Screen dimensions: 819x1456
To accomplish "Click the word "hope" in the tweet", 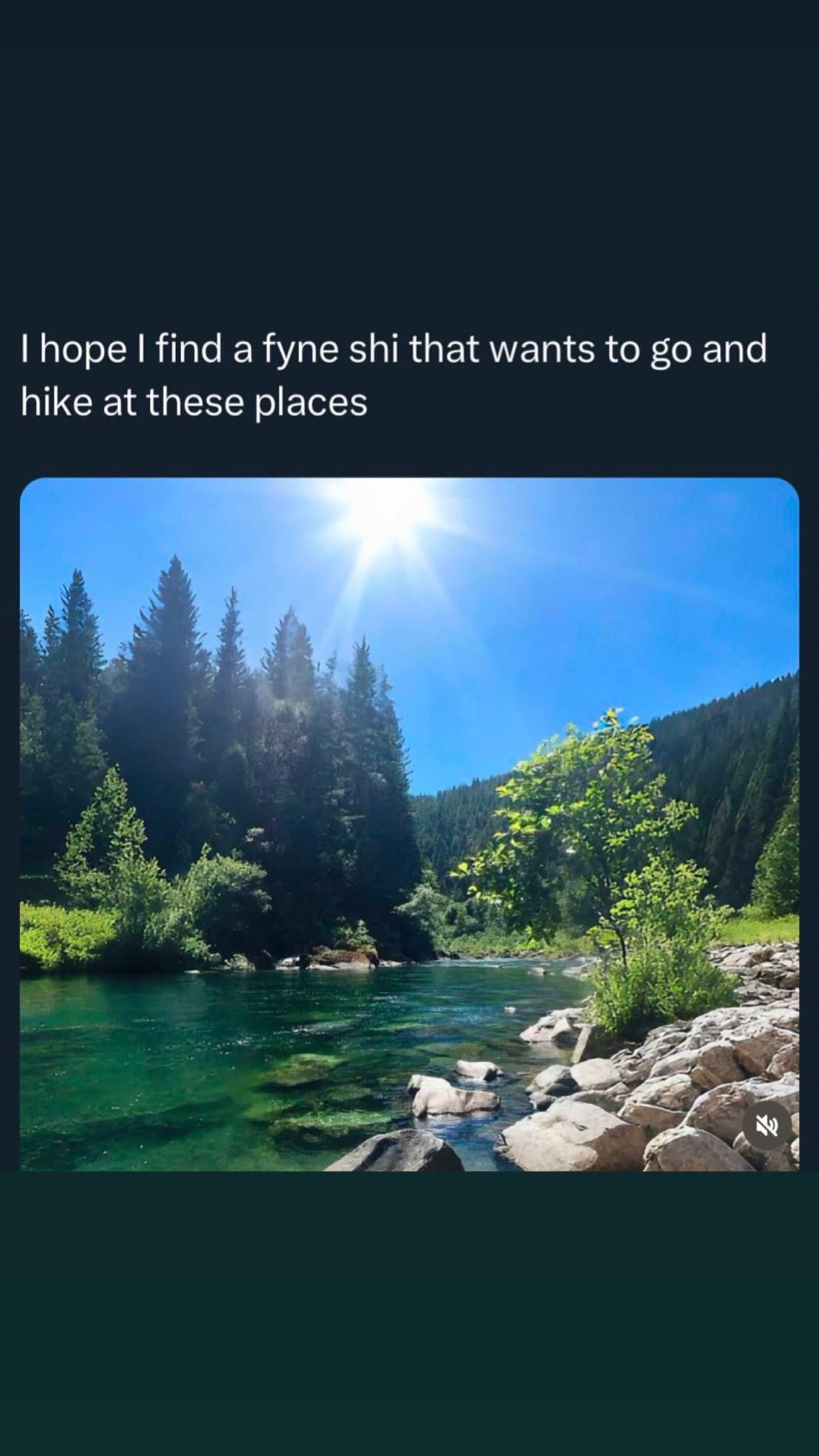I will point(82,351).
